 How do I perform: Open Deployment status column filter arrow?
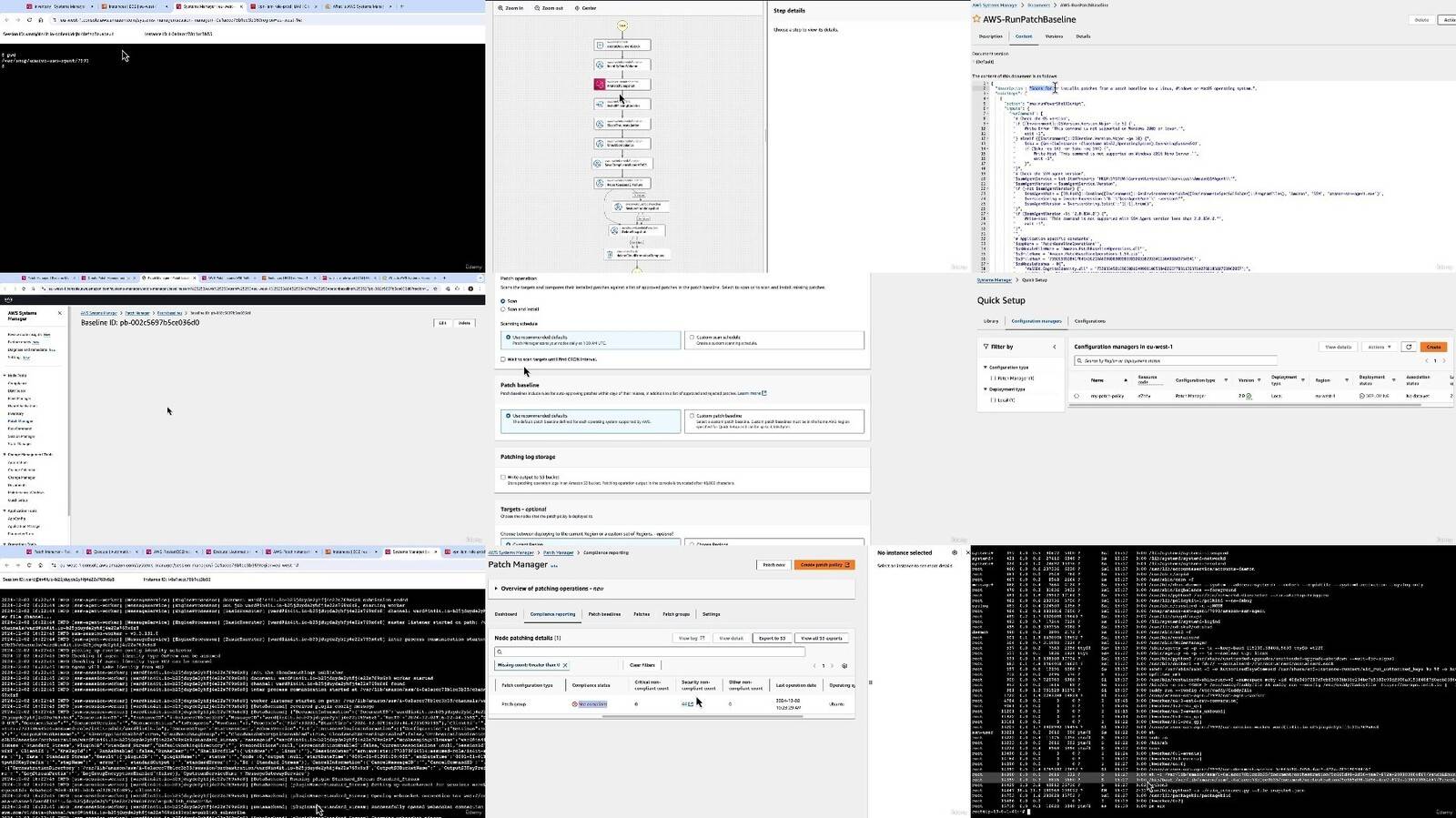(1393, 380)
